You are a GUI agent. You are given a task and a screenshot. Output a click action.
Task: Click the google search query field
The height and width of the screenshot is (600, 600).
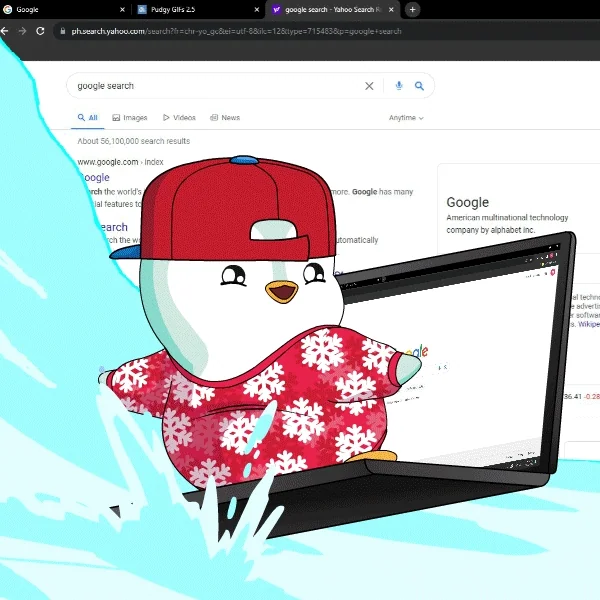pos(218,86)
